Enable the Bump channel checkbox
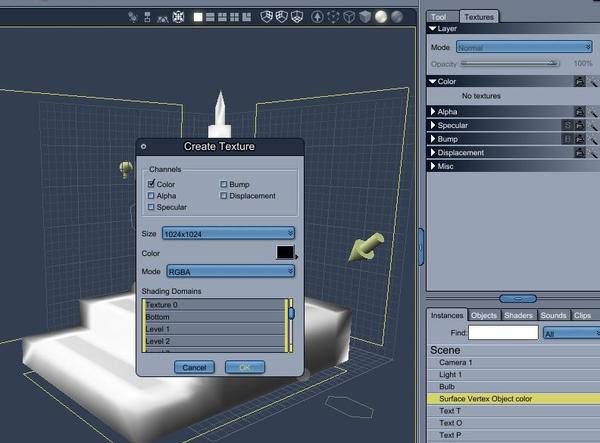 click(x=224, y=184)
